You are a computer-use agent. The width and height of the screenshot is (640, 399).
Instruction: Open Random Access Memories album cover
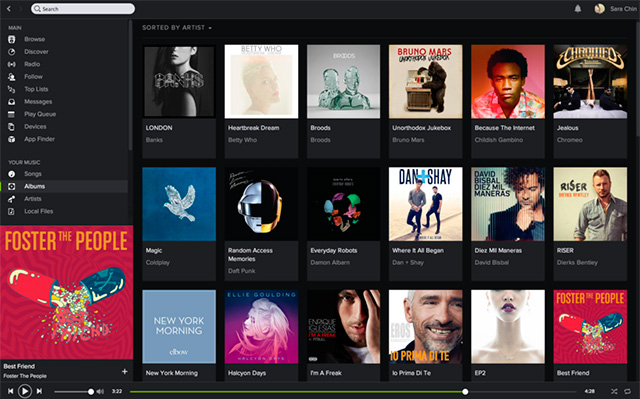(261, 204)
